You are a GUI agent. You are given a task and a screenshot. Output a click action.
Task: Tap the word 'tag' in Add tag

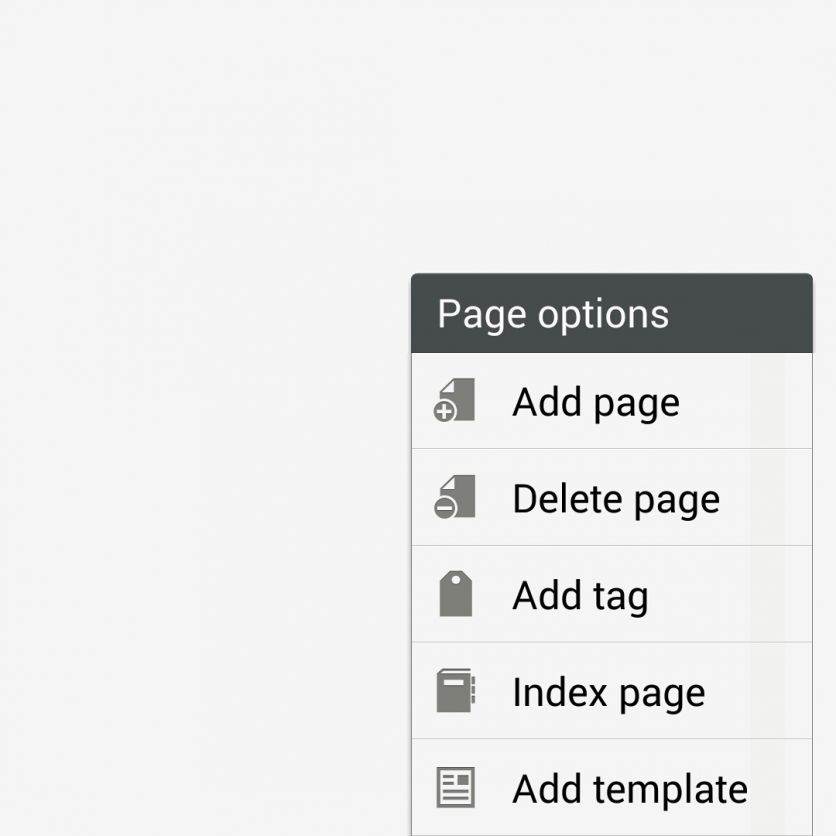pyautogui.click(x=621, y=597)
